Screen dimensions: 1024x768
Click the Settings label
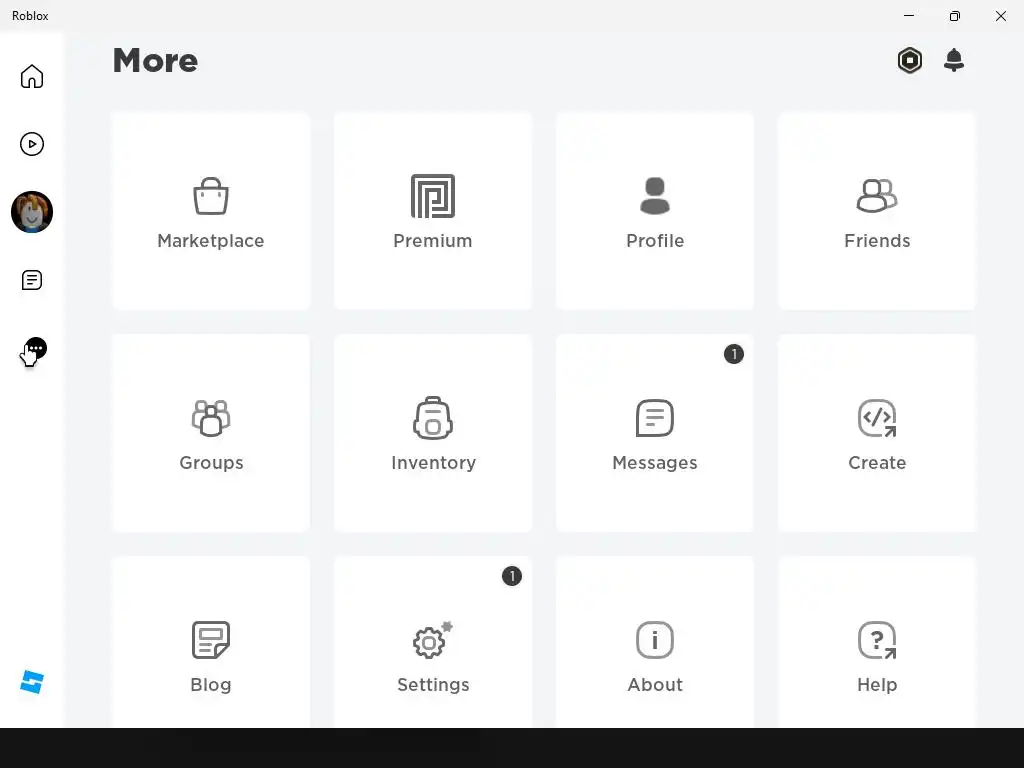[x=433, y=685]
